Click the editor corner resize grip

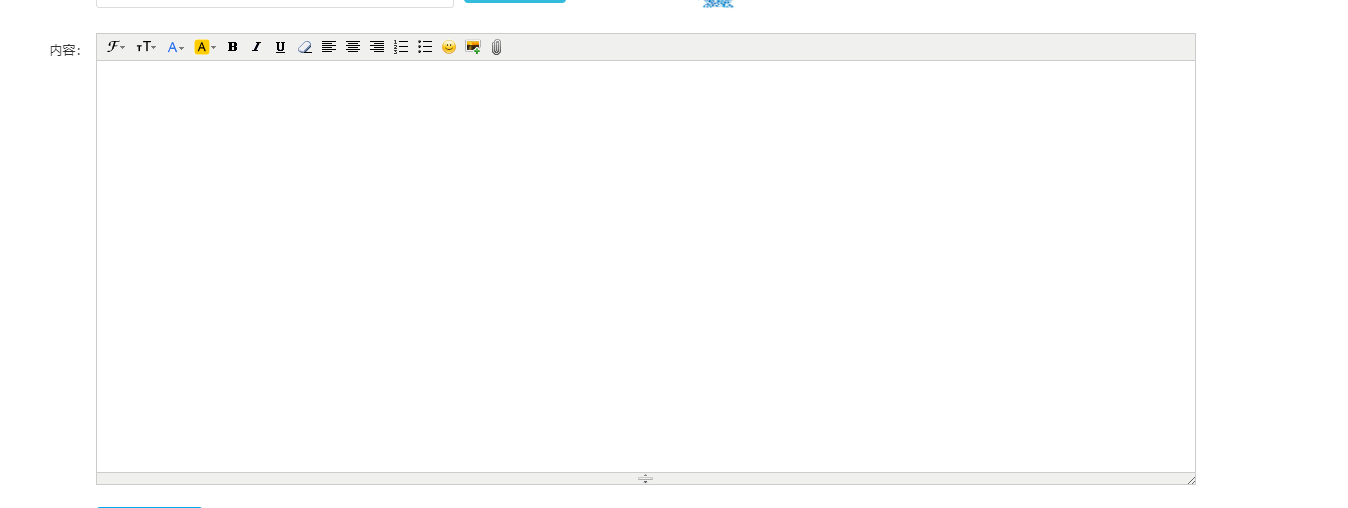point(1191,481)
